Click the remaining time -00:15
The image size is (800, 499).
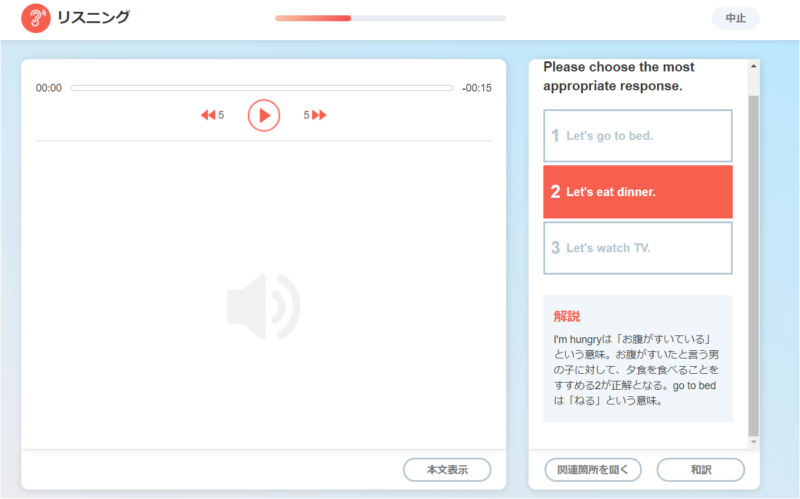(x=477, y=88)
